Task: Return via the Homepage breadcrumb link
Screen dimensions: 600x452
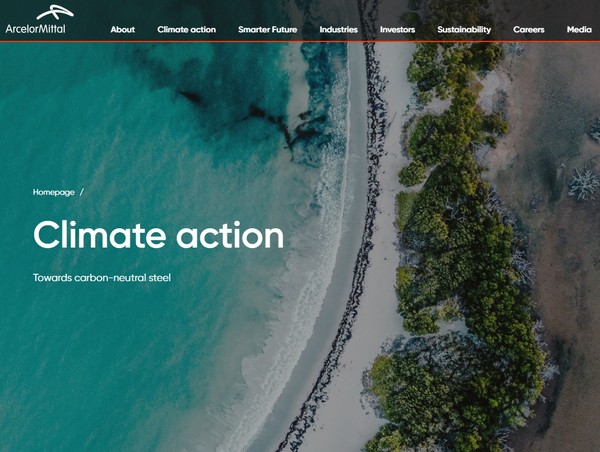Action: click(x=54, y=192)
